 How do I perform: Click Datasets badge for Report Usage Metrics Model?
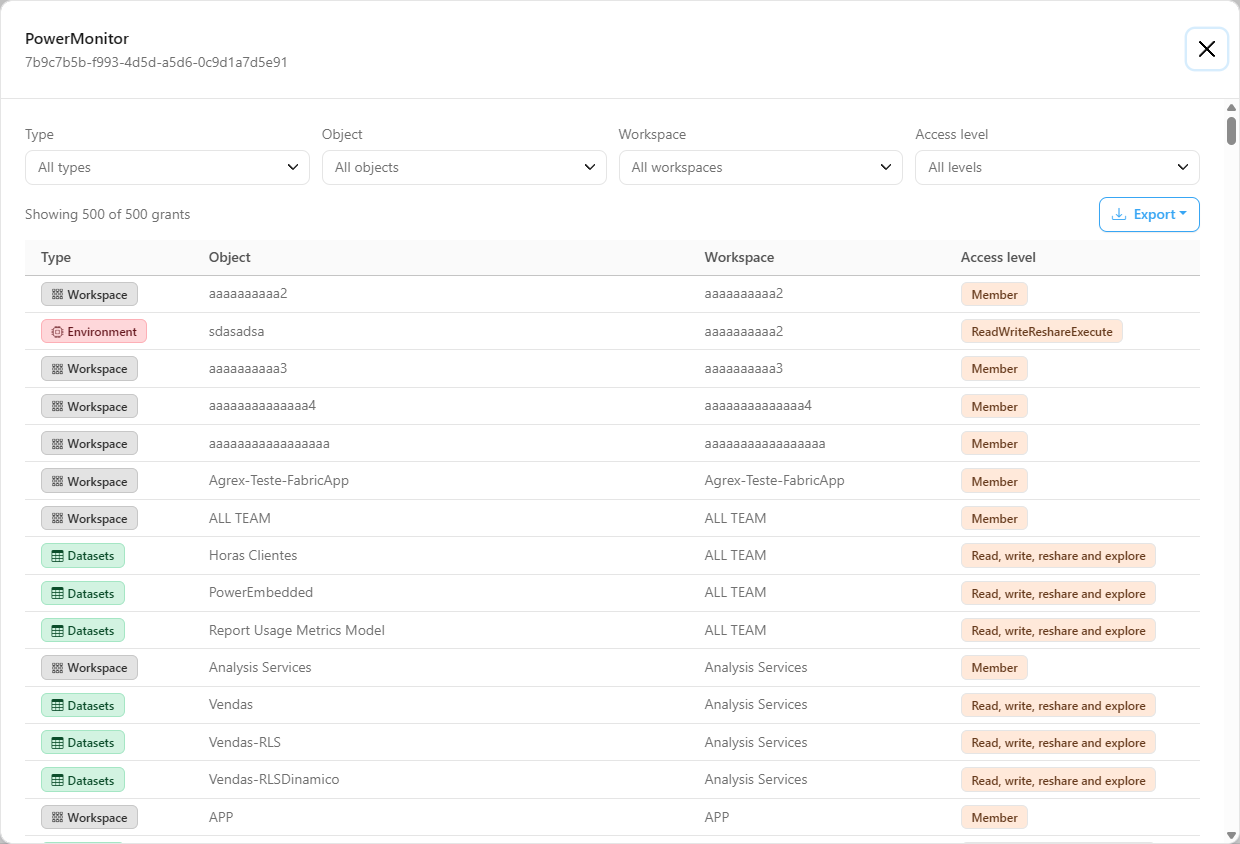[83, 630]
